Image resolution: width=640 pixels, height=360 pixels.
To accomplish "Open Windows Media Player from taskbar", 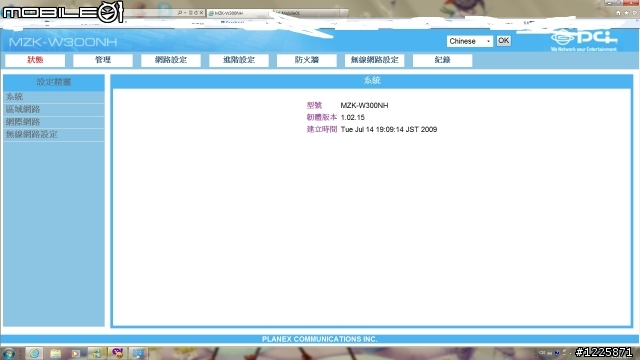I will tap(76, 353).
